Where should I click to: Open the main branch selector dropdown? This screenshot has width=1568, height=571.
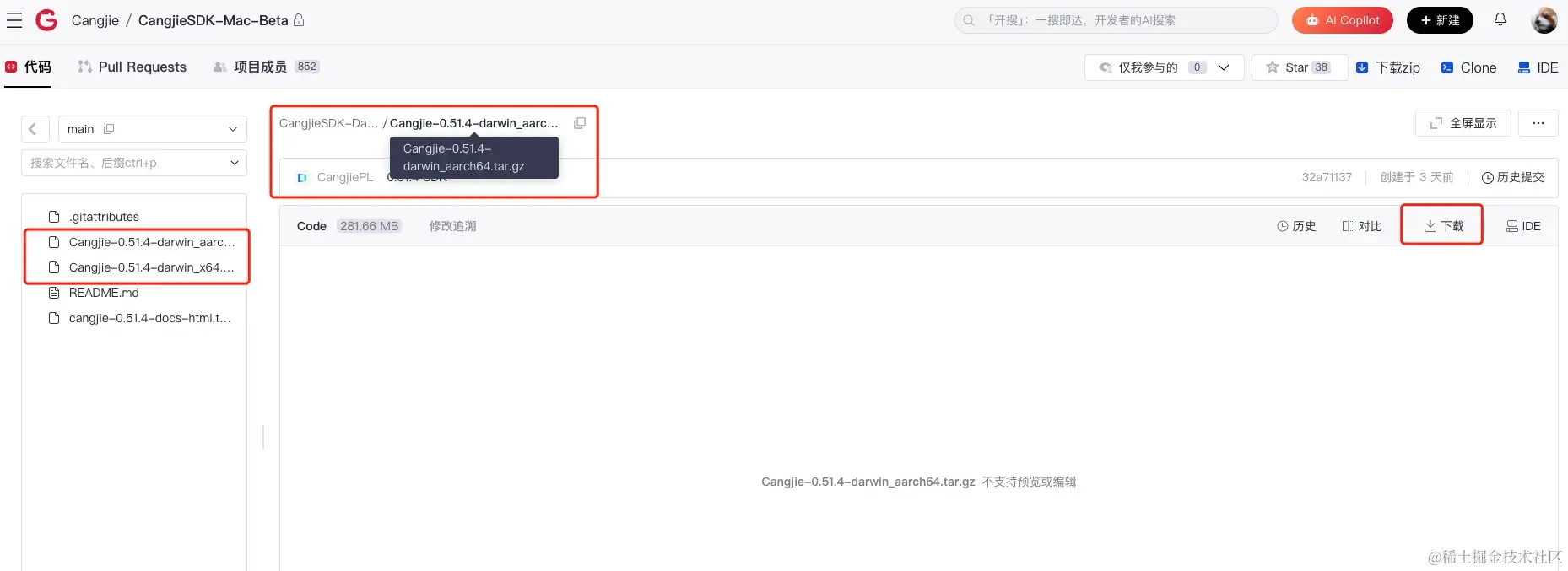pyautogui.click(x=152, y=129)
